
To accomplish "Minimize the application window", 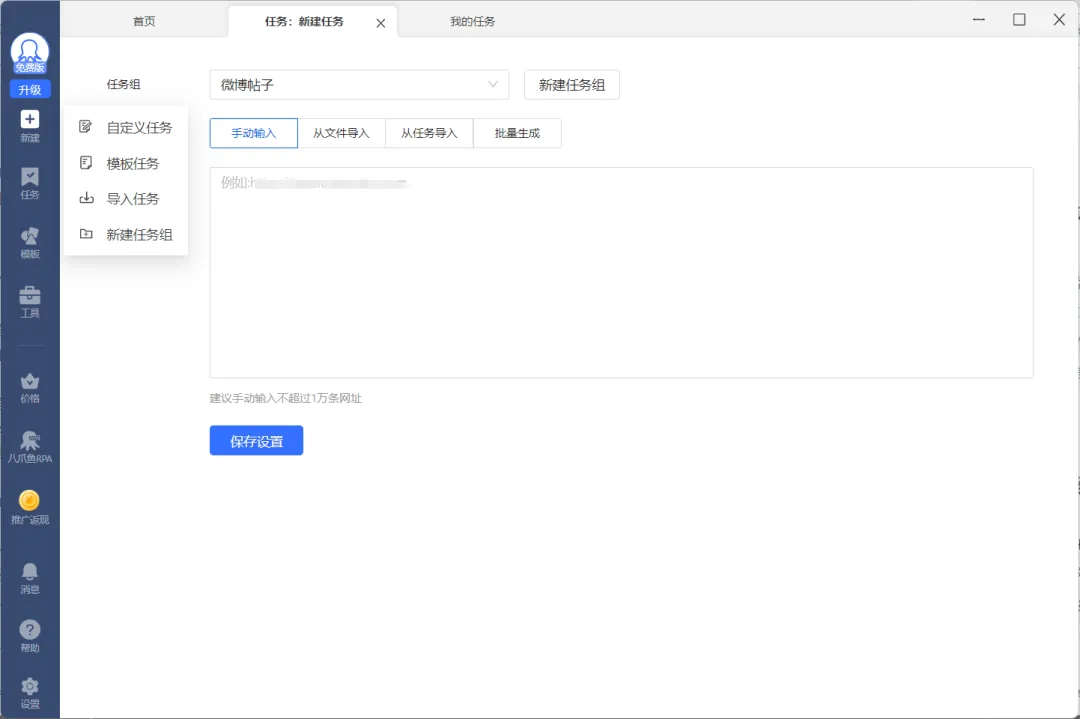I will (x=979, y=19).
